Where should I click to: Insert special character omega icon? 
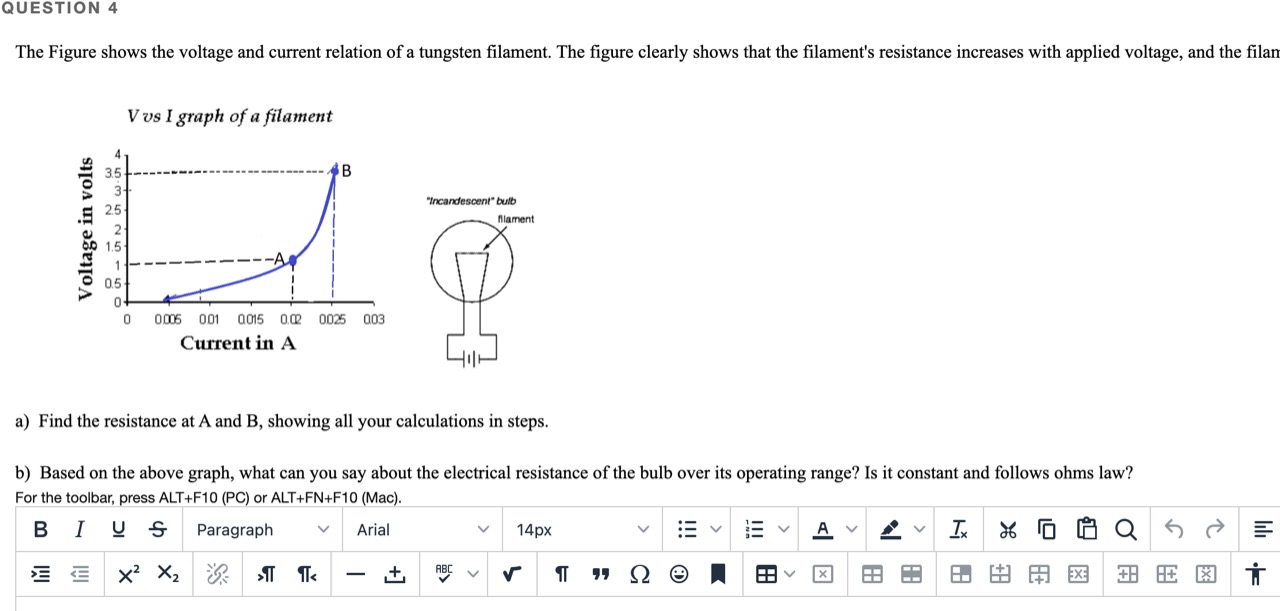pyautogui.click(x=639, y=574)
